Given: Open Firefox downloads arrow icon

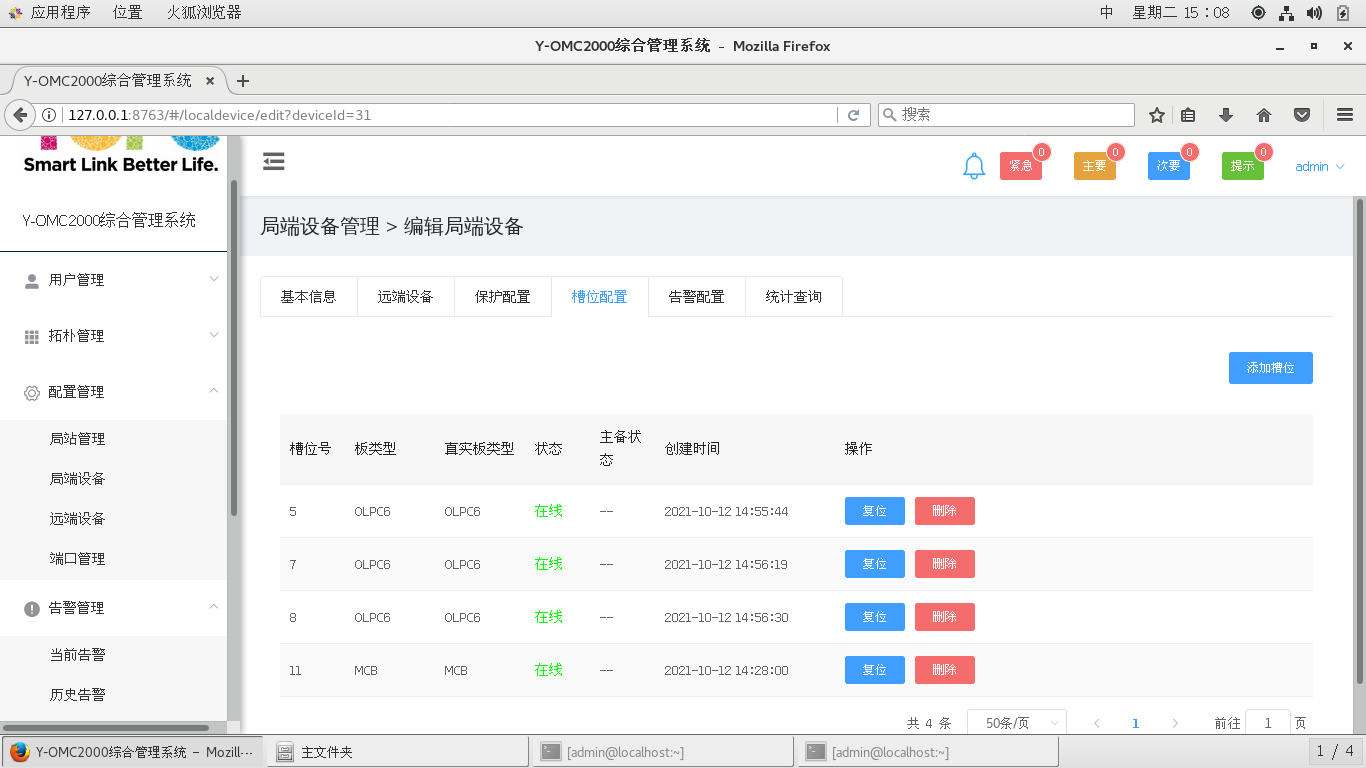Looking at the screenshot, I should pyautogui.click(x=1226, y=115).
